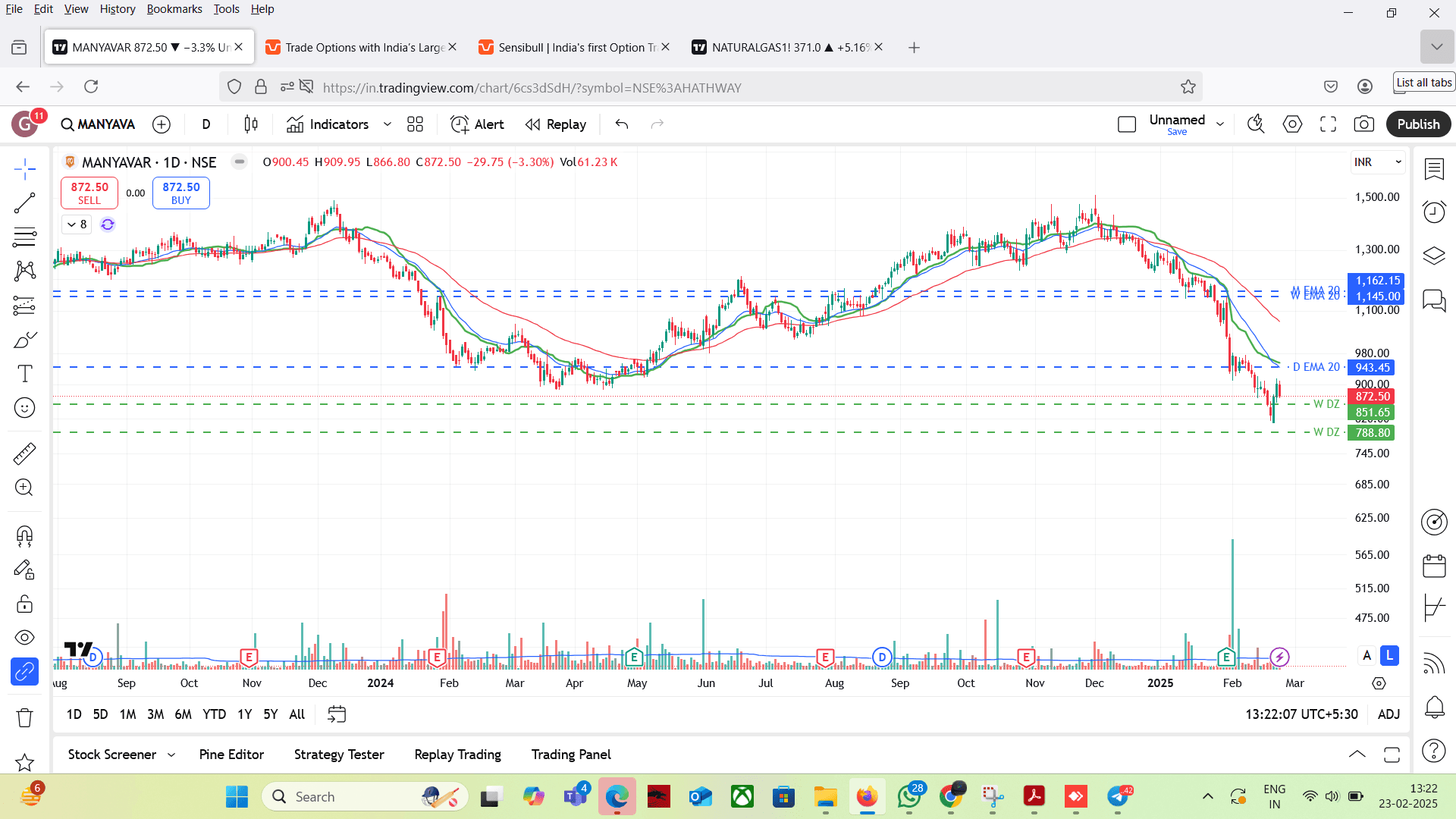Screen dimensions: 1456x819
Task: Toggle lock all drawing tools
Action: [24, 604]
